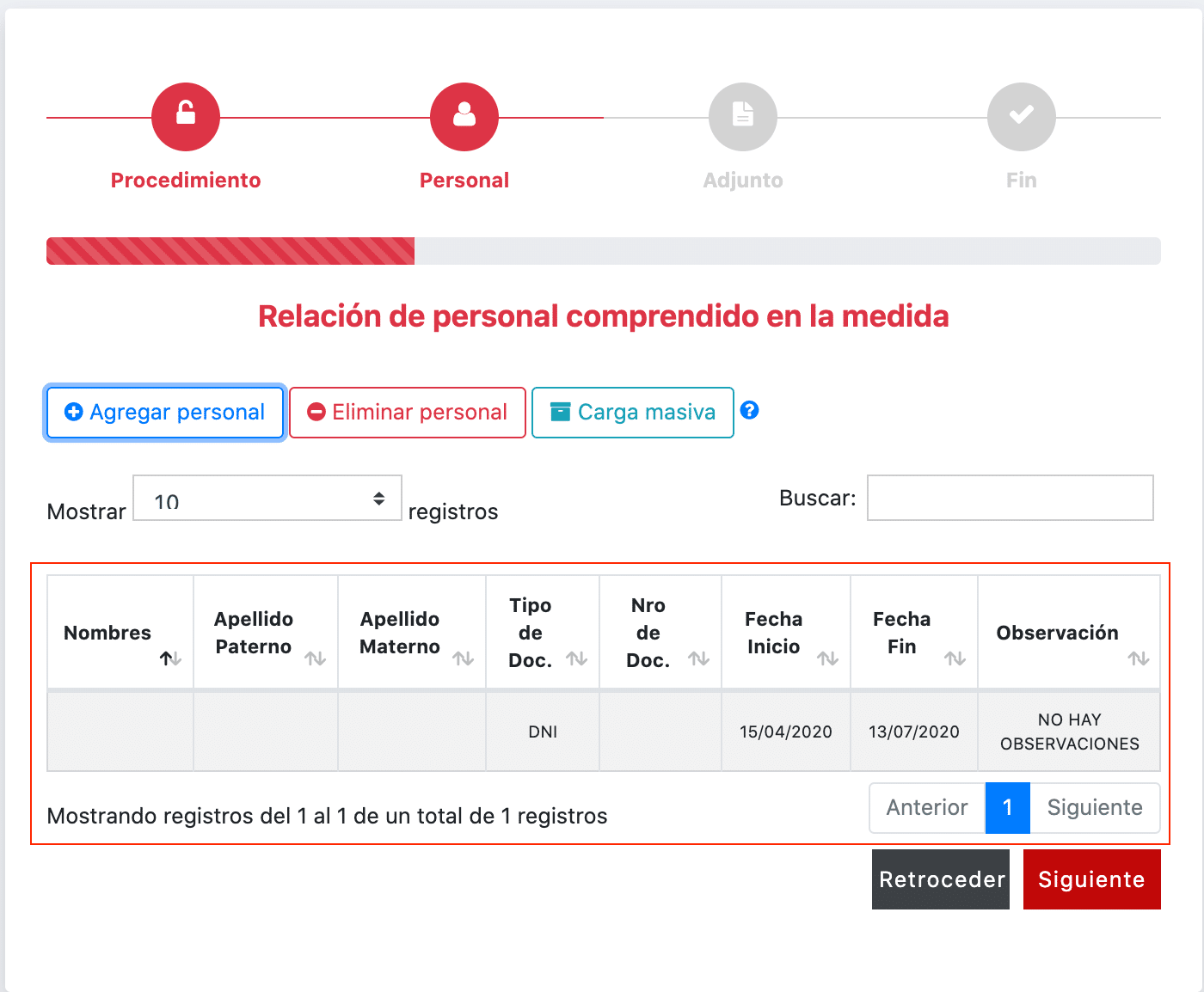
Task: Sort by Apellido Paterno arrows
Action: pos(315,658)
